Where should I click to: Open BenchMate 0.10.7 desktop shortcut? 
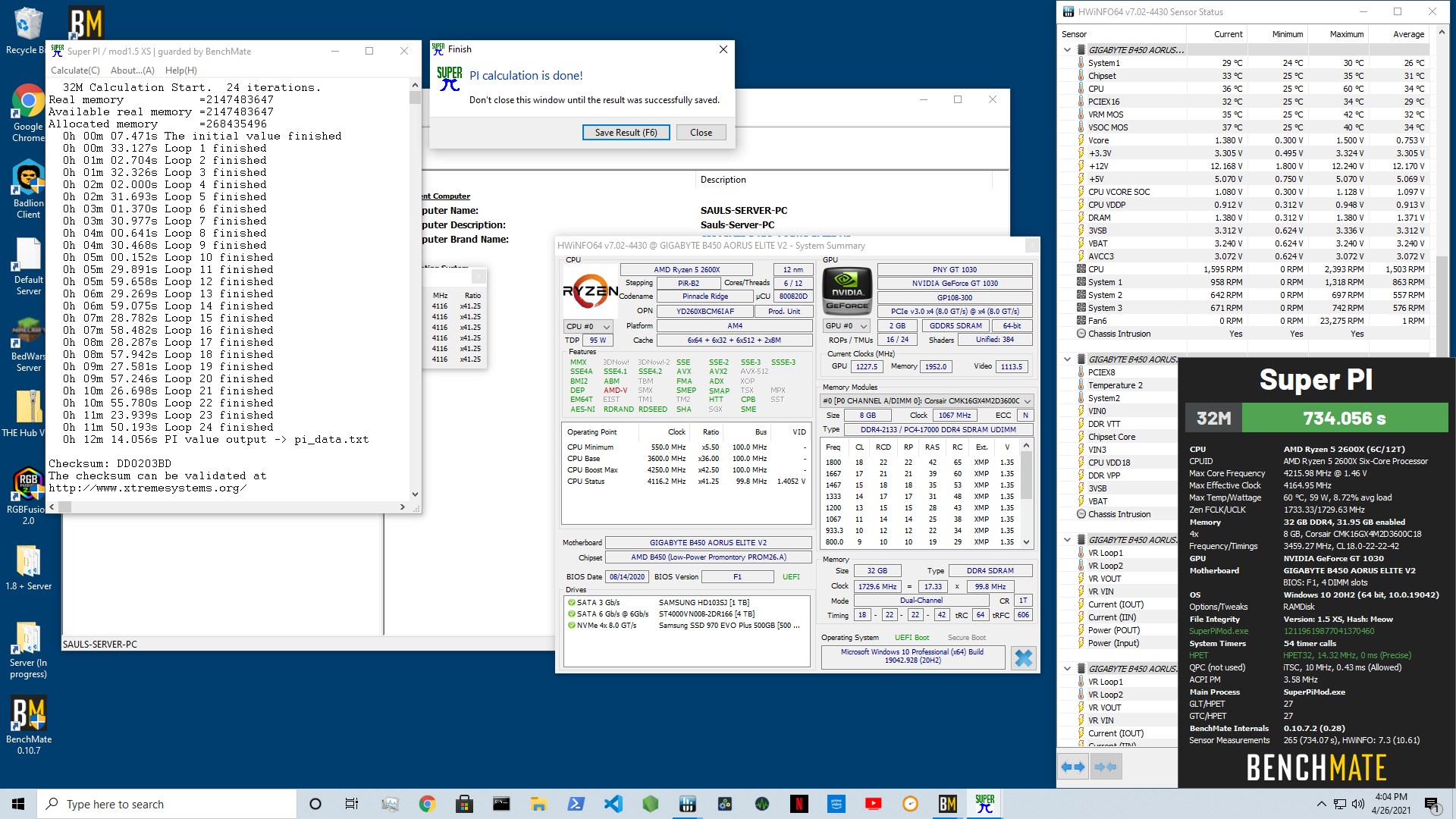pos(28,726)
